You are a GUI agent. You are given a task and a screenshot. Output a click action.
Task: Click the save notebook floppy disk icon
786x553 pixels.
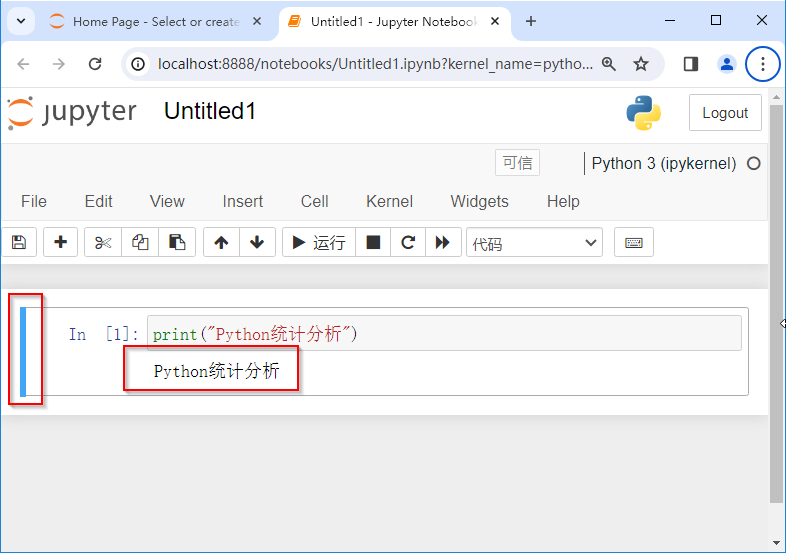point(18,242)
